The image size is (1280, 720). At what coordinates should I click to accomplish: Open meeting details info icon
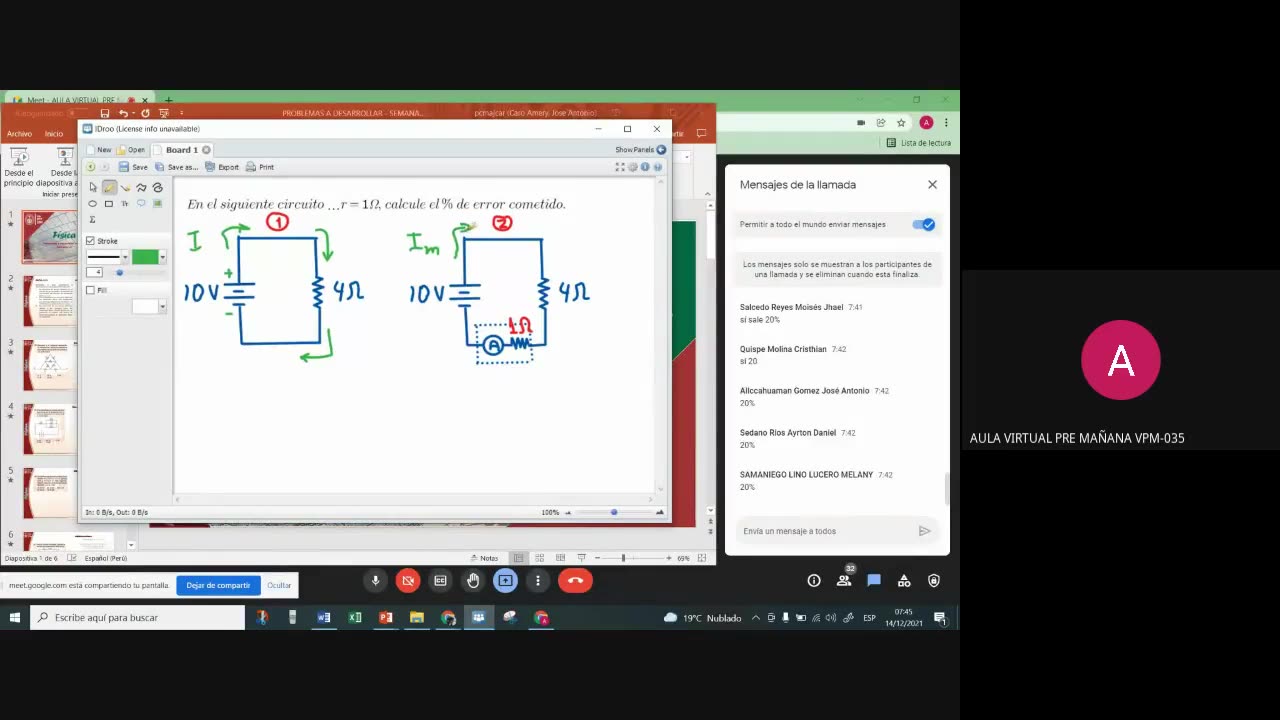tap(814, 580)
